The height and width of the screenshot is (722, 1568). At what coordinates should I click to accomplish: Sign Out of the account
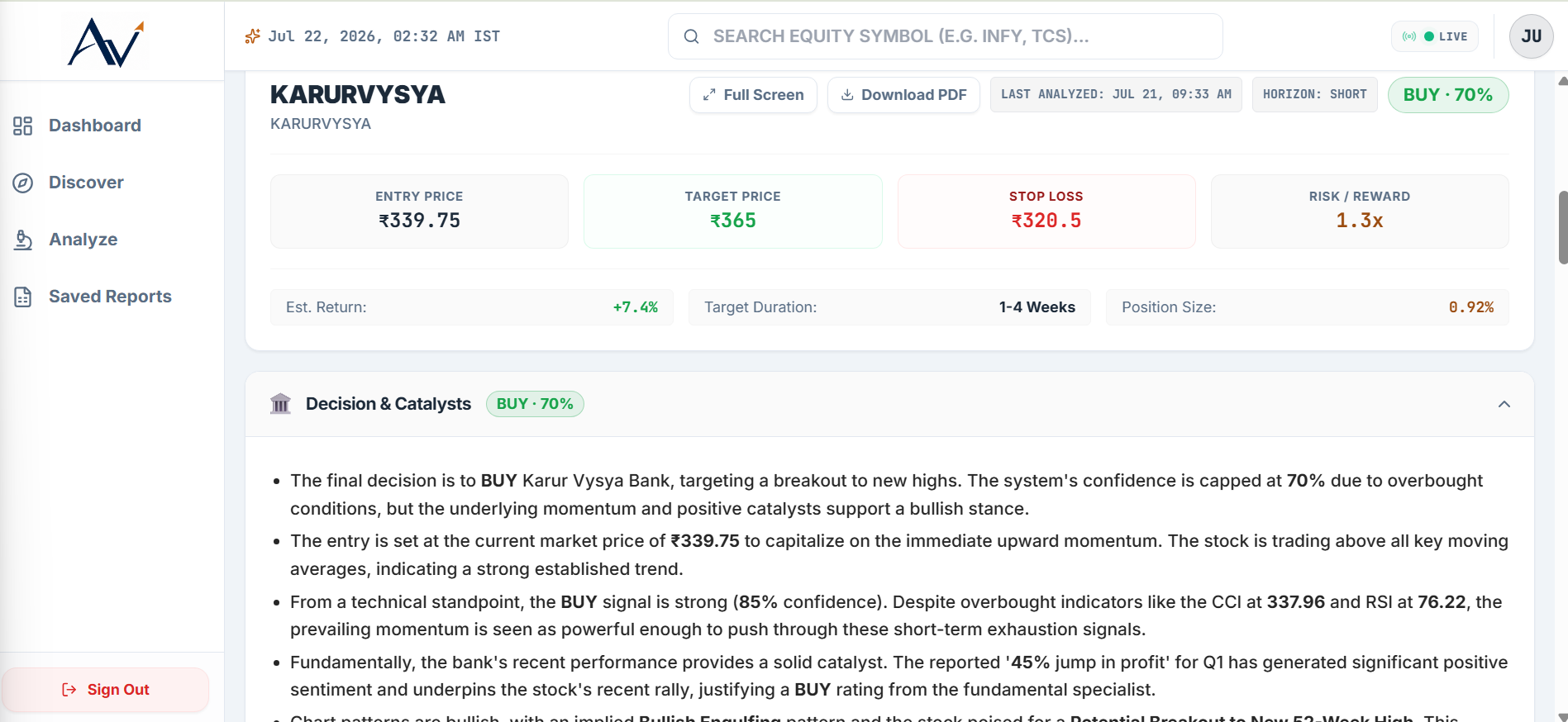click(106, 690)
